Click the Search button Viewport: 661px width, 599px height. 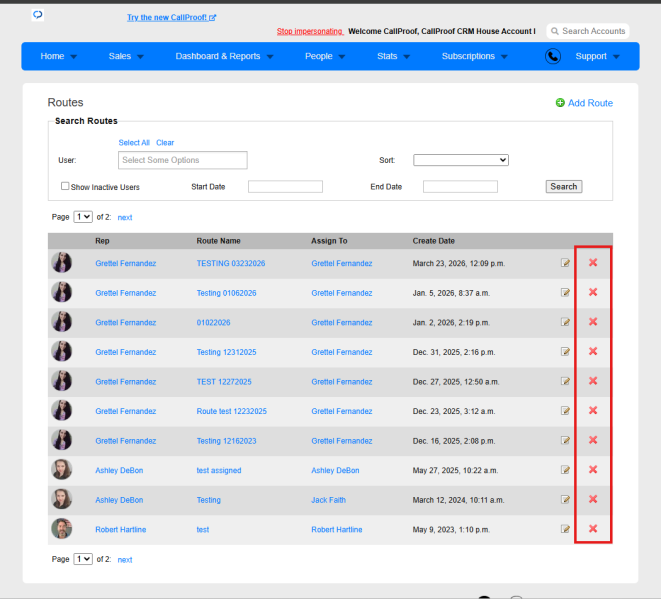tap(564, 187)
